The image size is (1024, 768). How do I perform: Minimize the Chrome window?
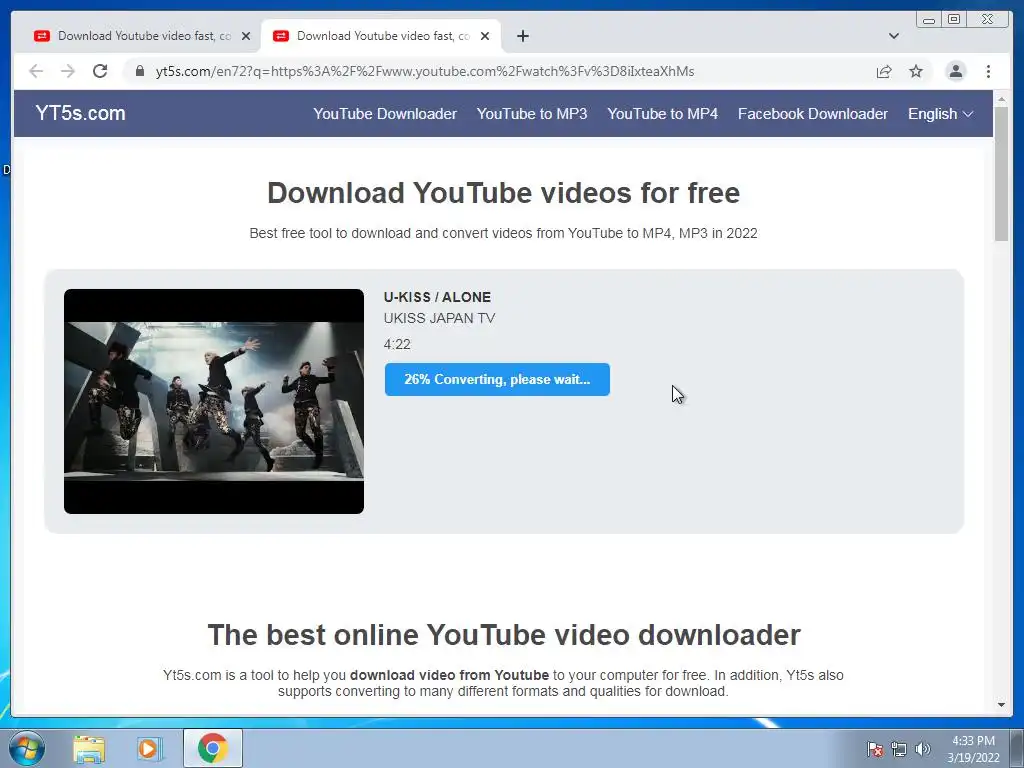(929, 19)
